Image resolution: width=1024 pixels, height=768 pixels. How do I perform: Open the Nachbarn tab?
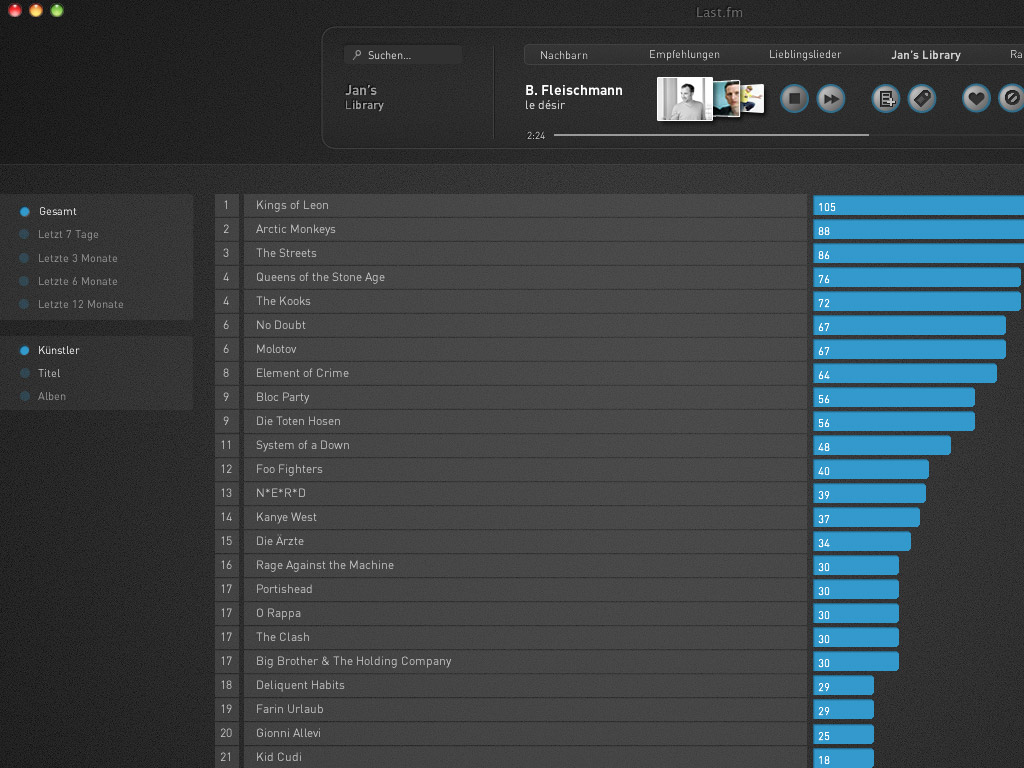(564, 55)
